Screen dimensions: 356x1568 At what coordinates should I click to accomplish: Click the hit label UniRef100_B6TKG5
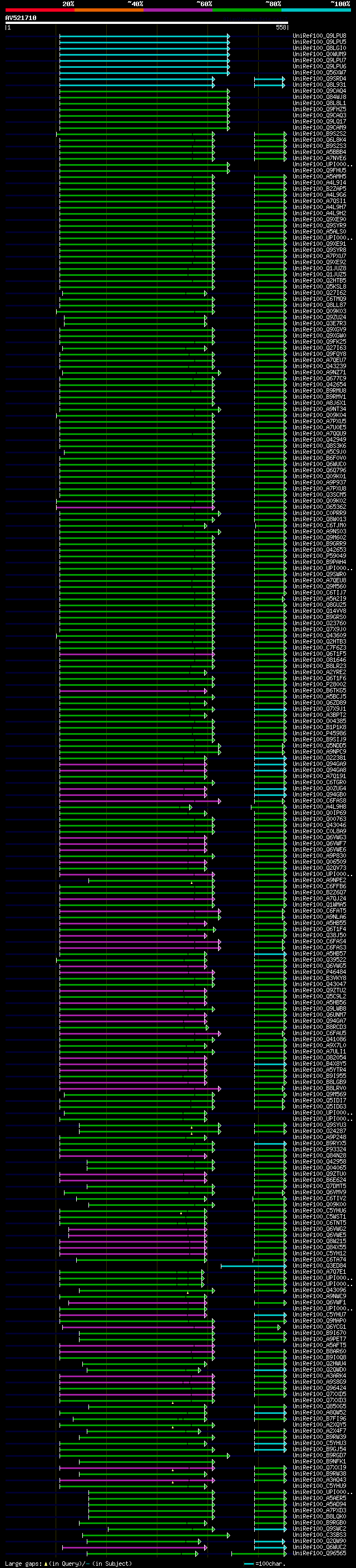[319, 690]
